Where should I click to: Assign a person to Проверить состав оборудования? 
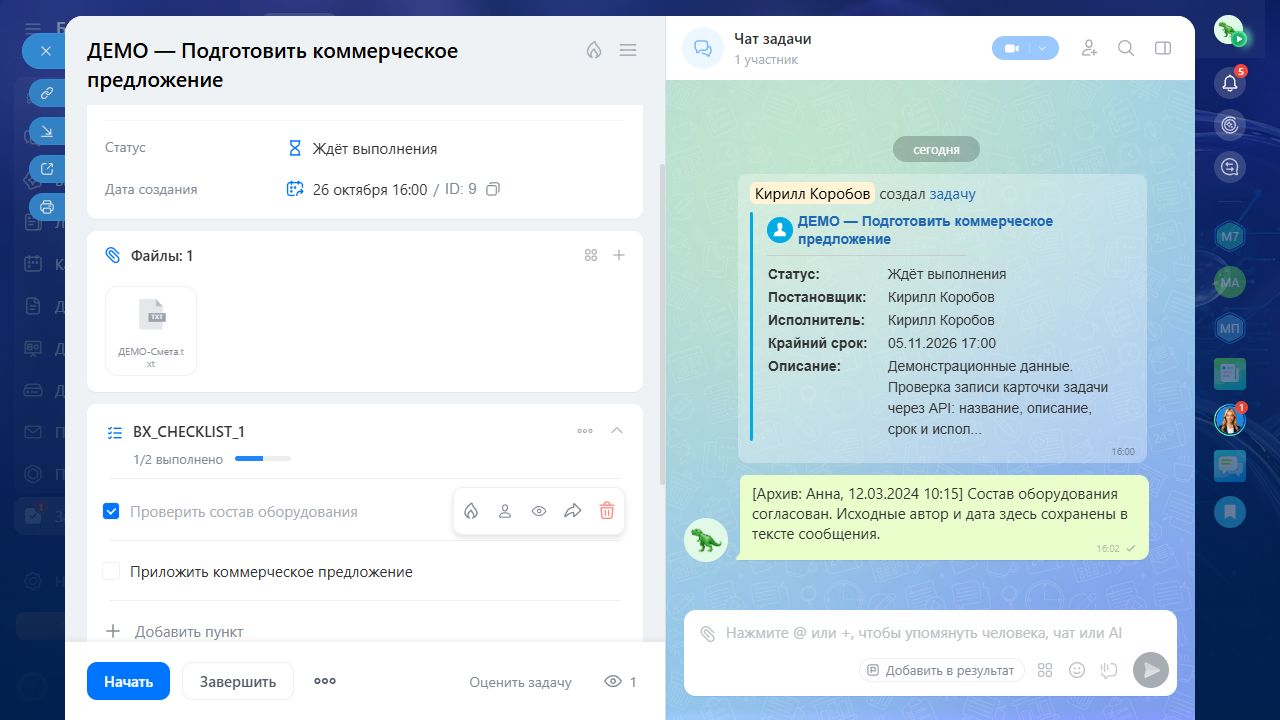[x=505, y=511]
